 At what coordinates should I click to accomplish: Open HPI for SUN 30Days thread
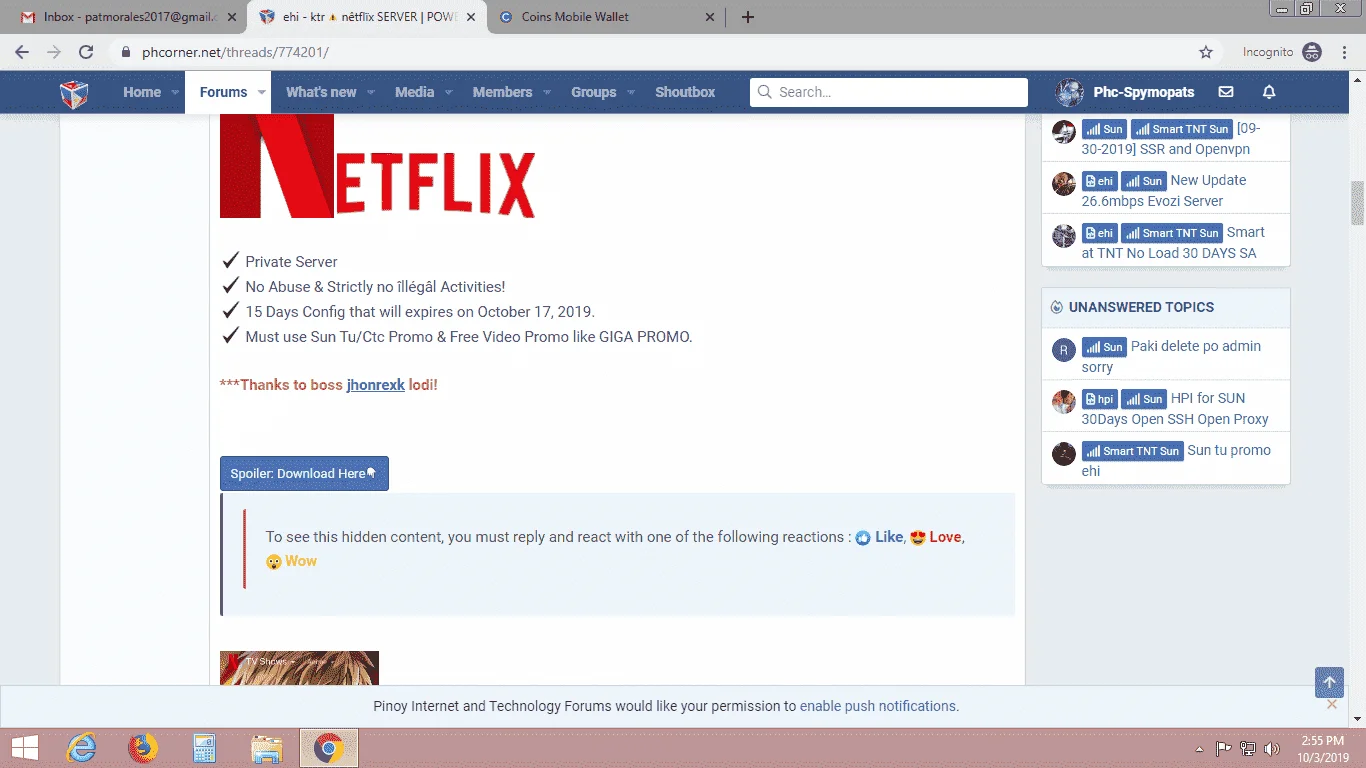tap(1175, 408)
